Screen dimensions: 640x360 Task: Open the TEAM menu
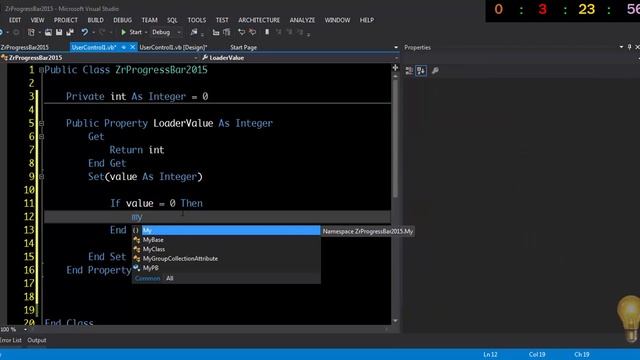click(x=149, y=20)
